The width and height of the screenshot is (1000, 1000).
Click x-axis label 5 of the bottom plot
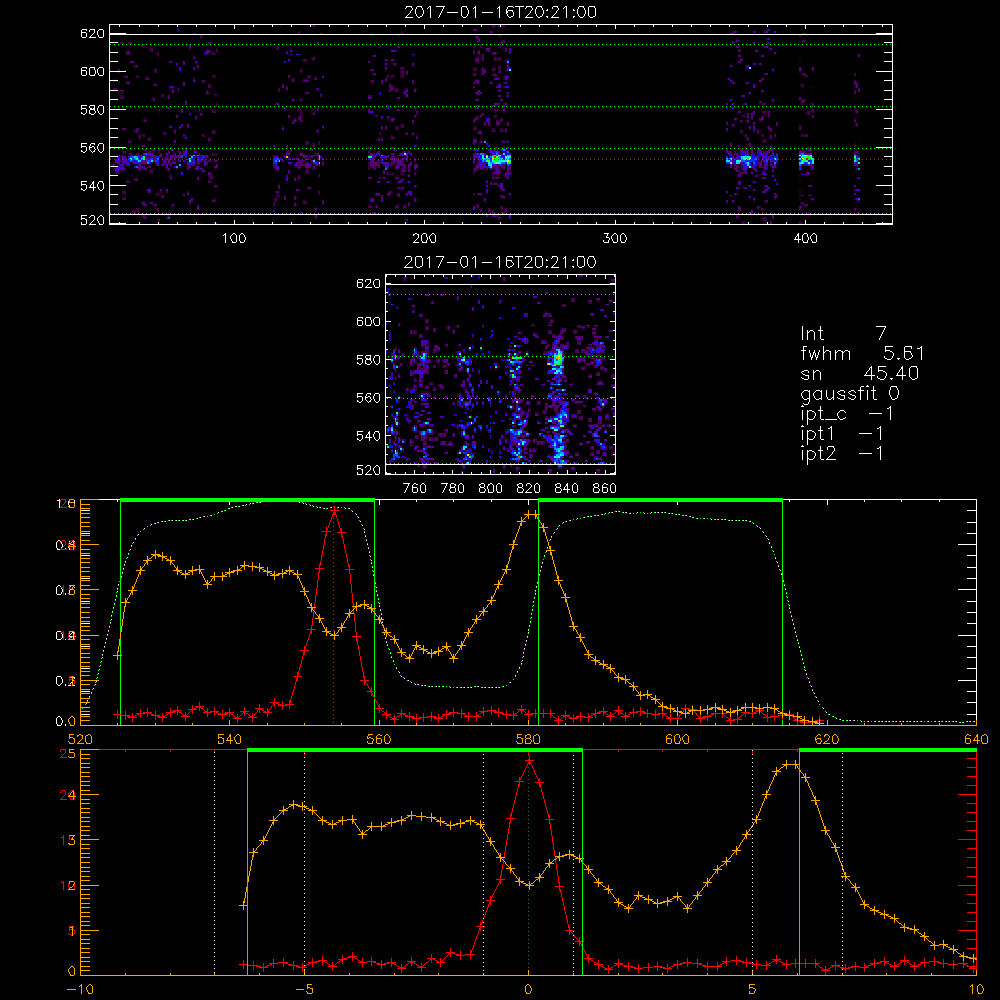pos(753,990)
